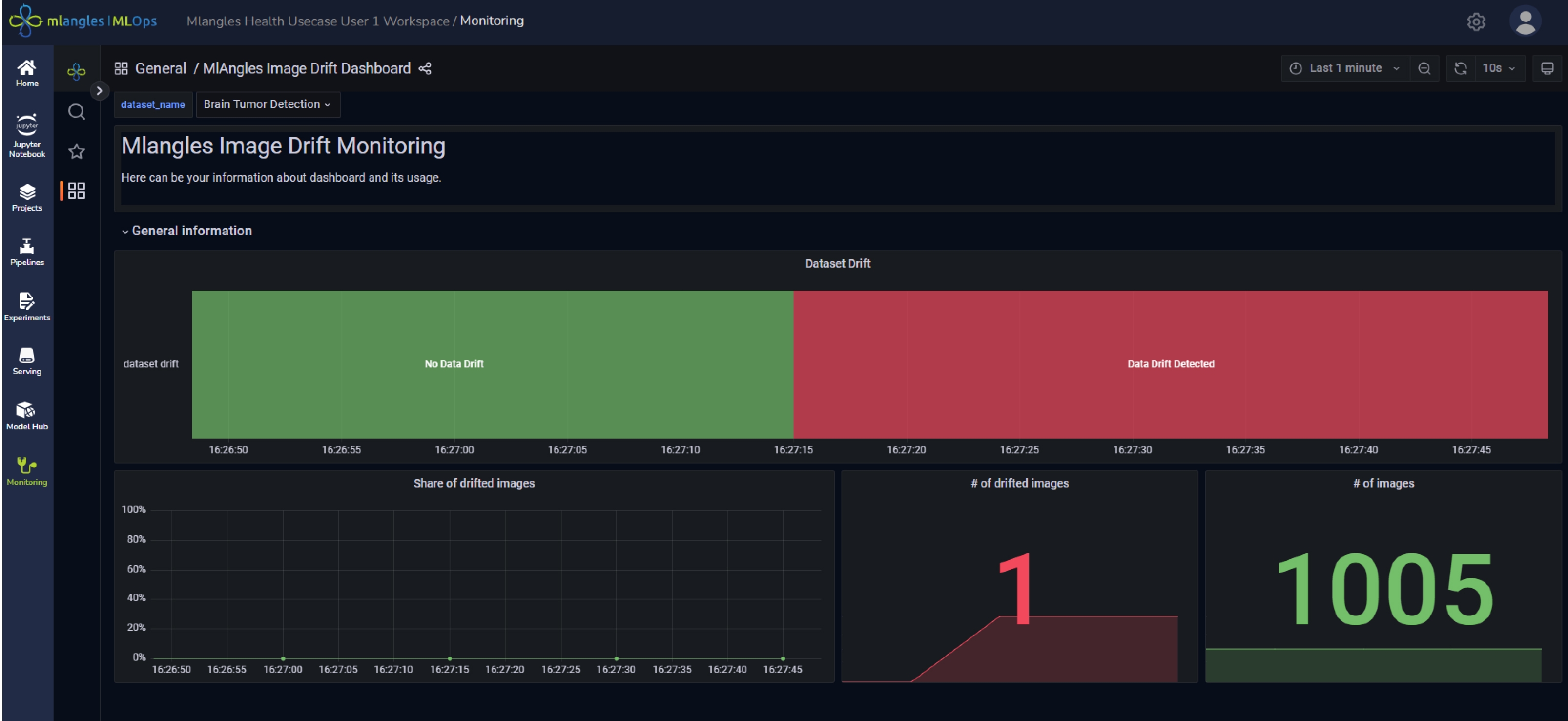Click the Mlangles Image Drift Monitoring heading
1568x721 pixels.
[283, 146]
